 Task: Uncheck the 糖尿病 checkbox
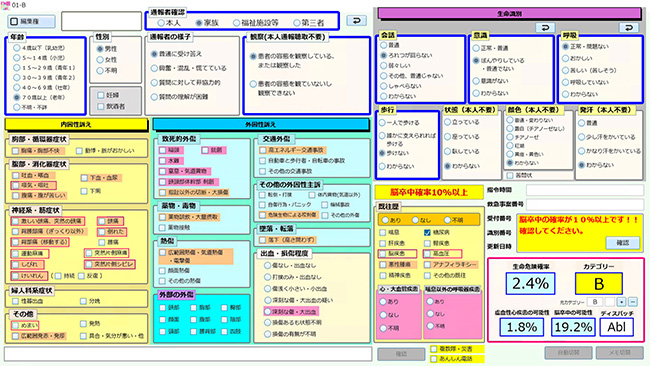[427, 233]
